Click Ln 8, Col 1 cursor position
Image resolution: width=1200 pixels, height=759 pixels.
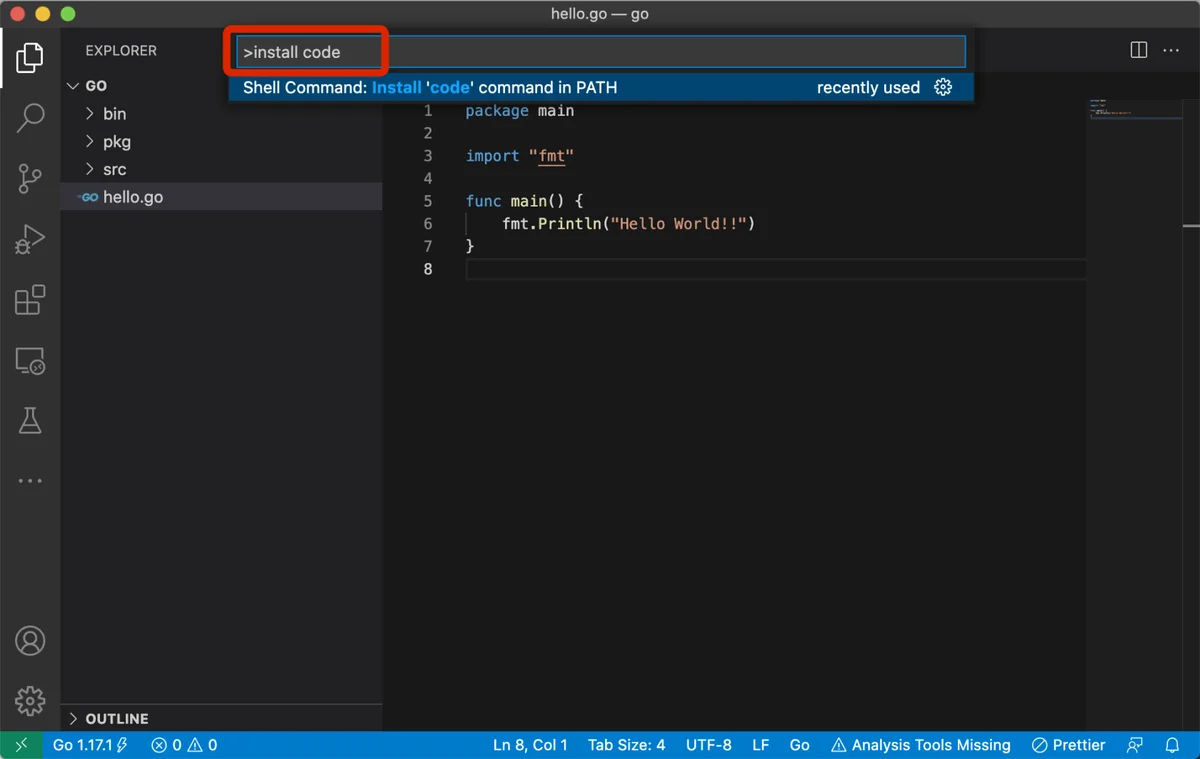[530, 745]
